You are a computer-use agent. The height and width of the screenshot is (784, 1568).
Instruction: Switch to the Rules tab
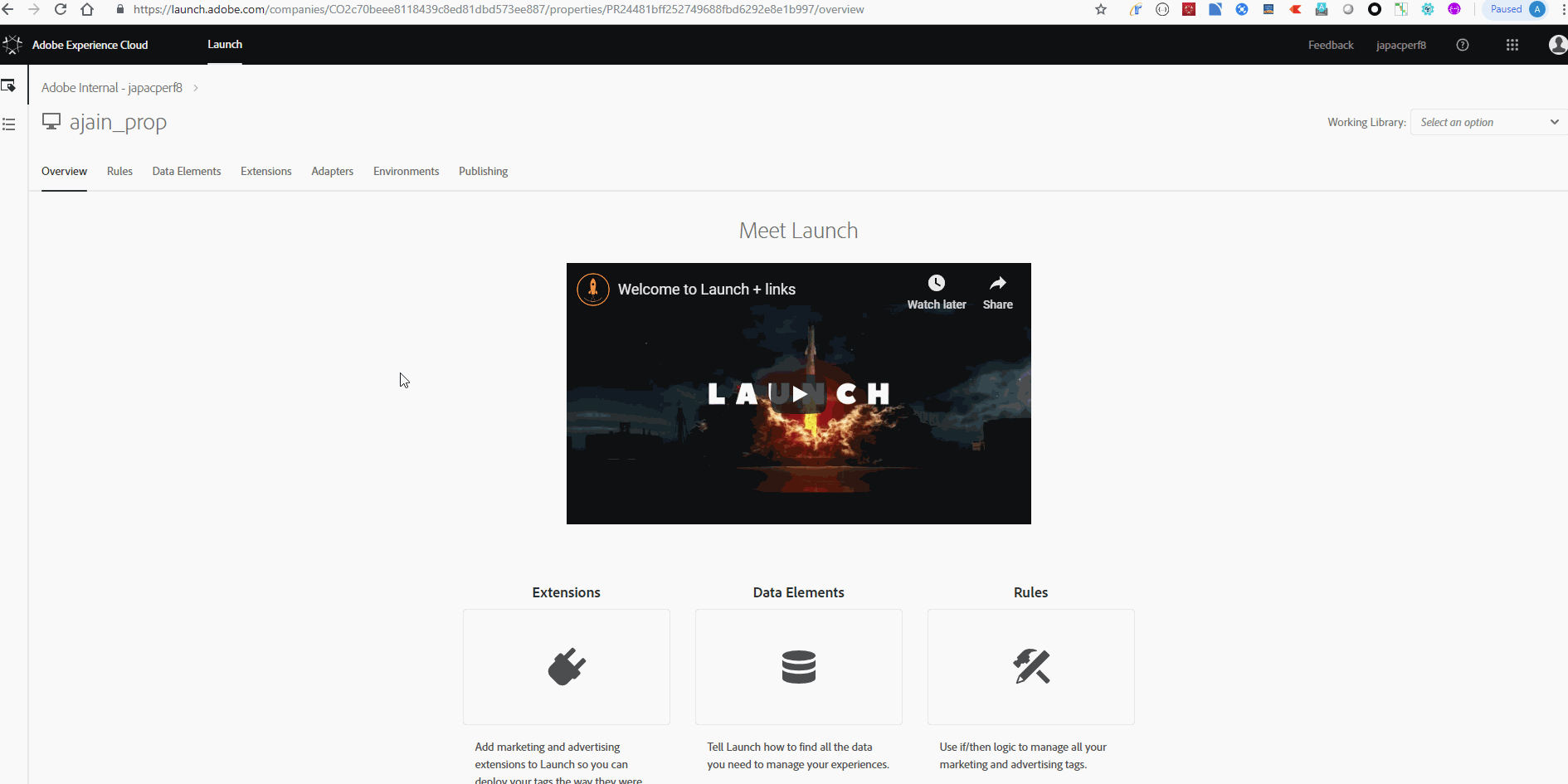(119, 171)
